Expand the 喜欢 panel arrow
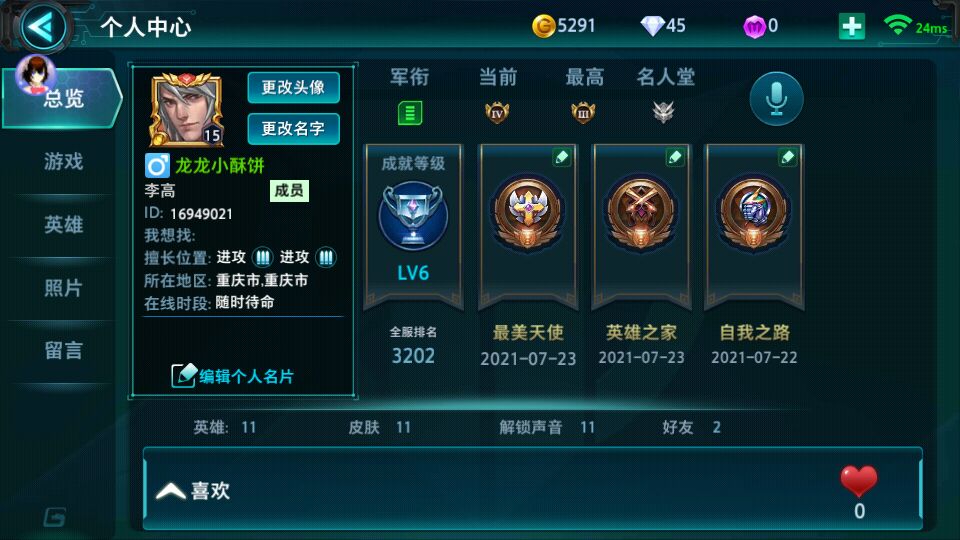The height and width of the screenshot is (540, 960). [x=171, y=491]
